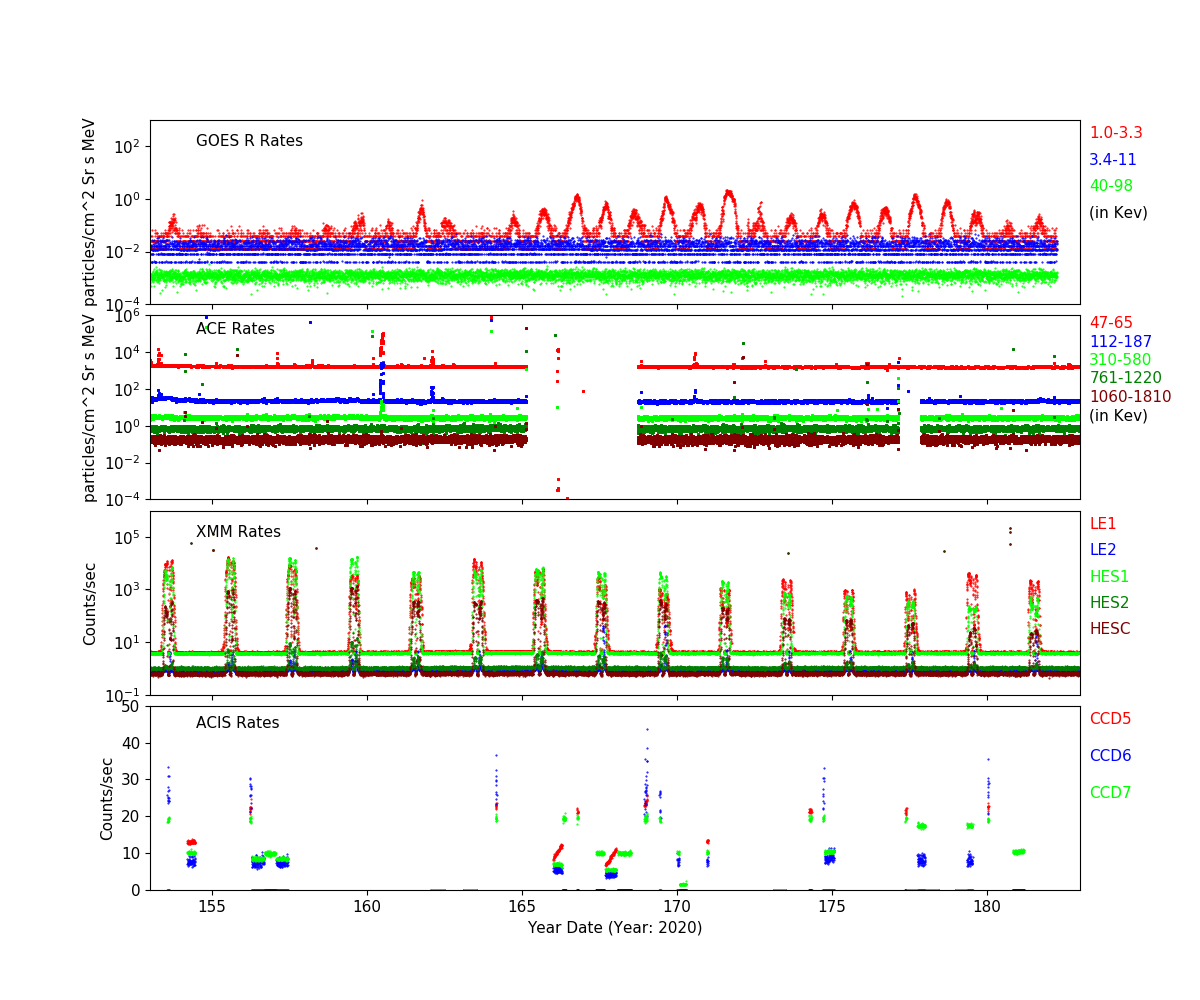Click the red 47-65 legend entry
1200x1000 pixels.
click(1110, 323)
